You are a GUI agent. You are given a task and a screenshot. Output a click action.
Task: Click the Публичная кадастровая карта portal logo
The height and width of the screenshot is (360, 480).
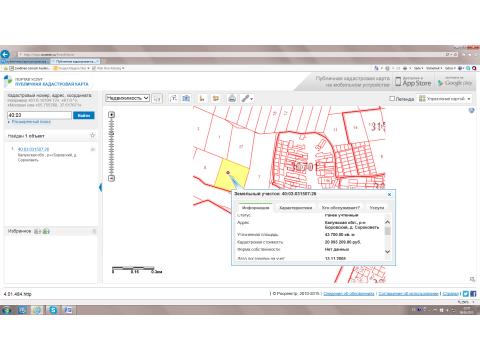tap(46, 81)
